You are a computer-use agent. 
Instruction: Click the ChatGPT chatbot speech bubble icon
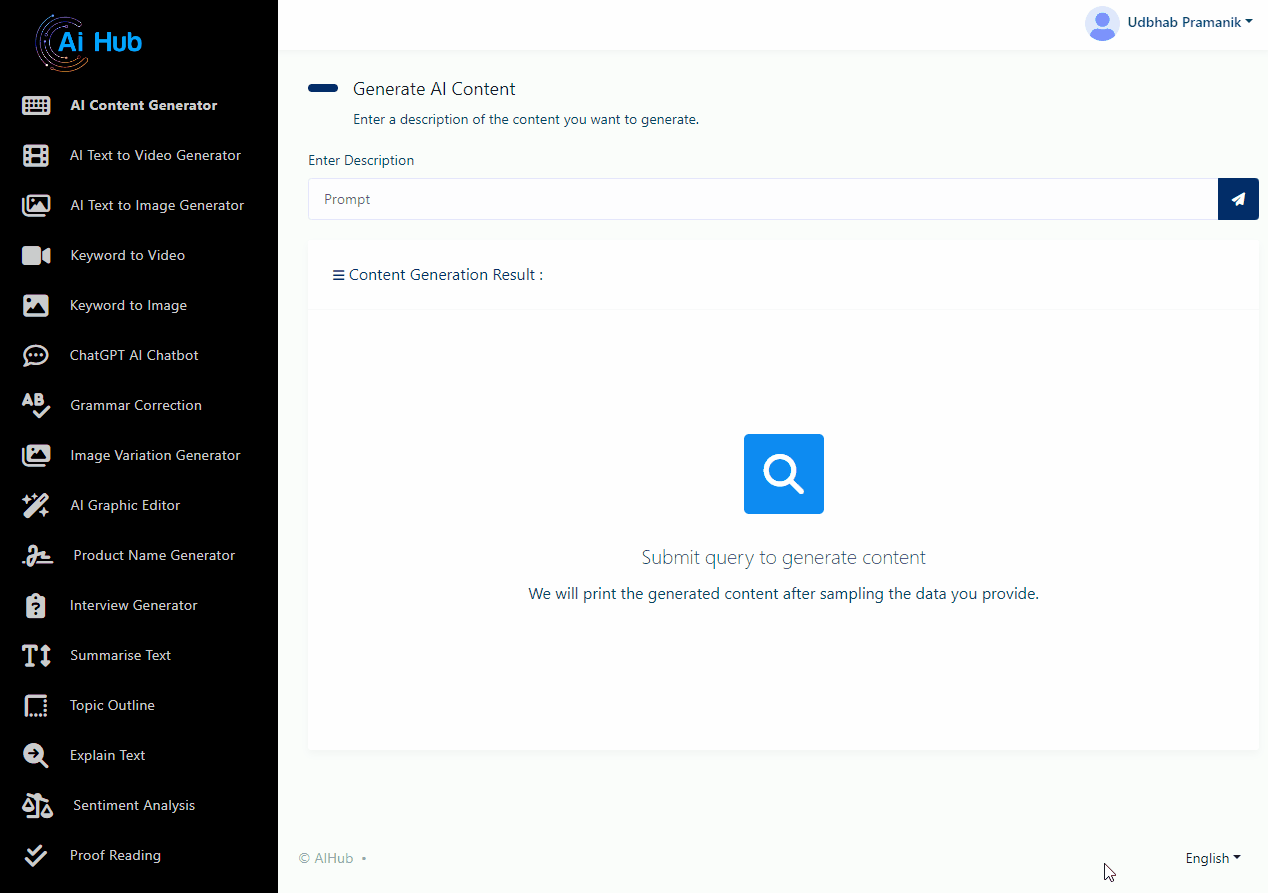(36, 355)
